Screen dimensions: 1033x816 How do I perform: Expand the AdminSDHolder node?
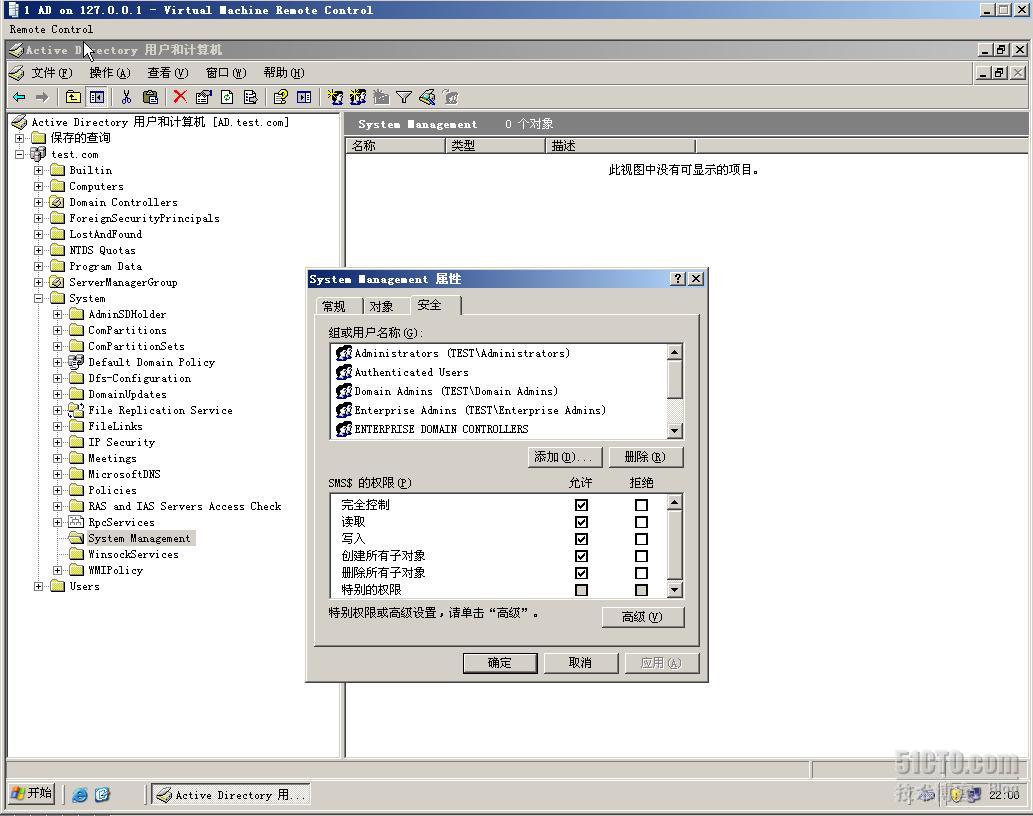tap(57, 314)
